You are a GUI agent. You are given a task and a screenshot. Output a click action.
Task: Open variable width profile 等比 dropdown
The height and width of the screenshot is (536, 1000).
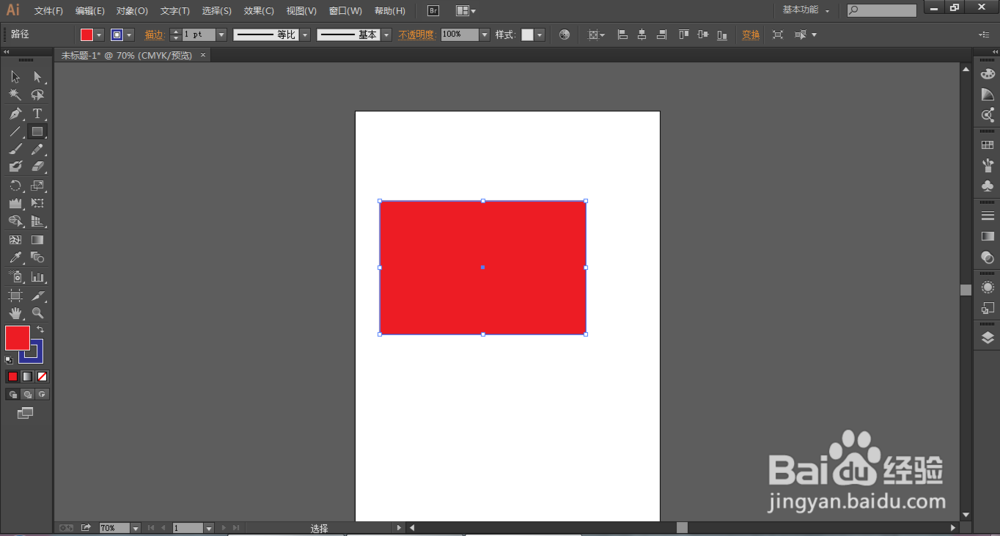point(305,34)
